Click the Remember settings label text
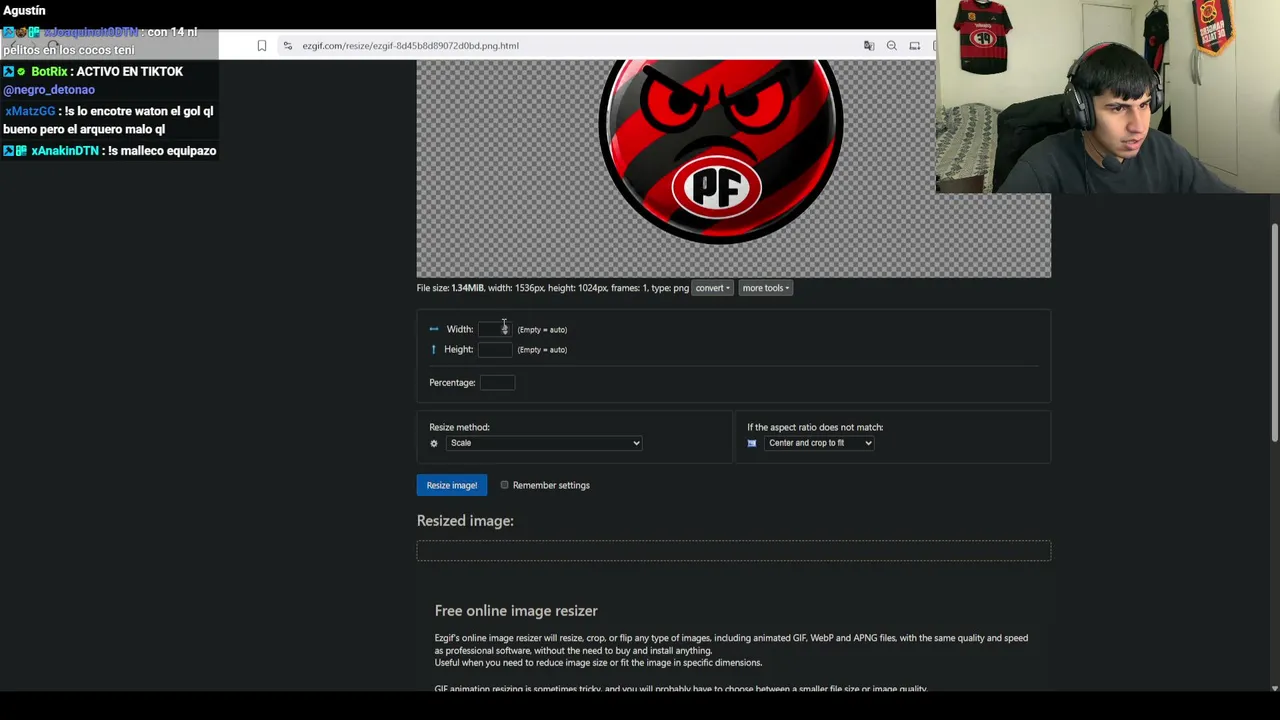 pos(551,485)
